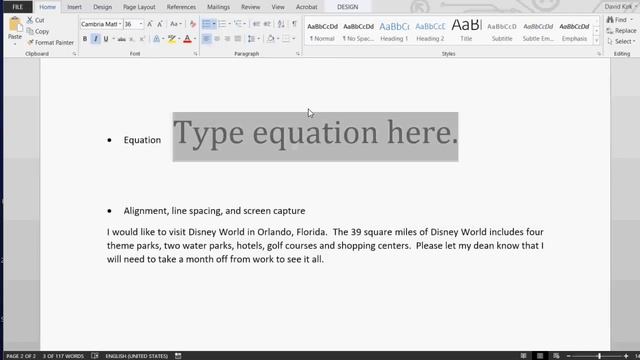Screen dimensions: 640x360
Task: Open the equation DESIGN tab
Action: [347, 7]
